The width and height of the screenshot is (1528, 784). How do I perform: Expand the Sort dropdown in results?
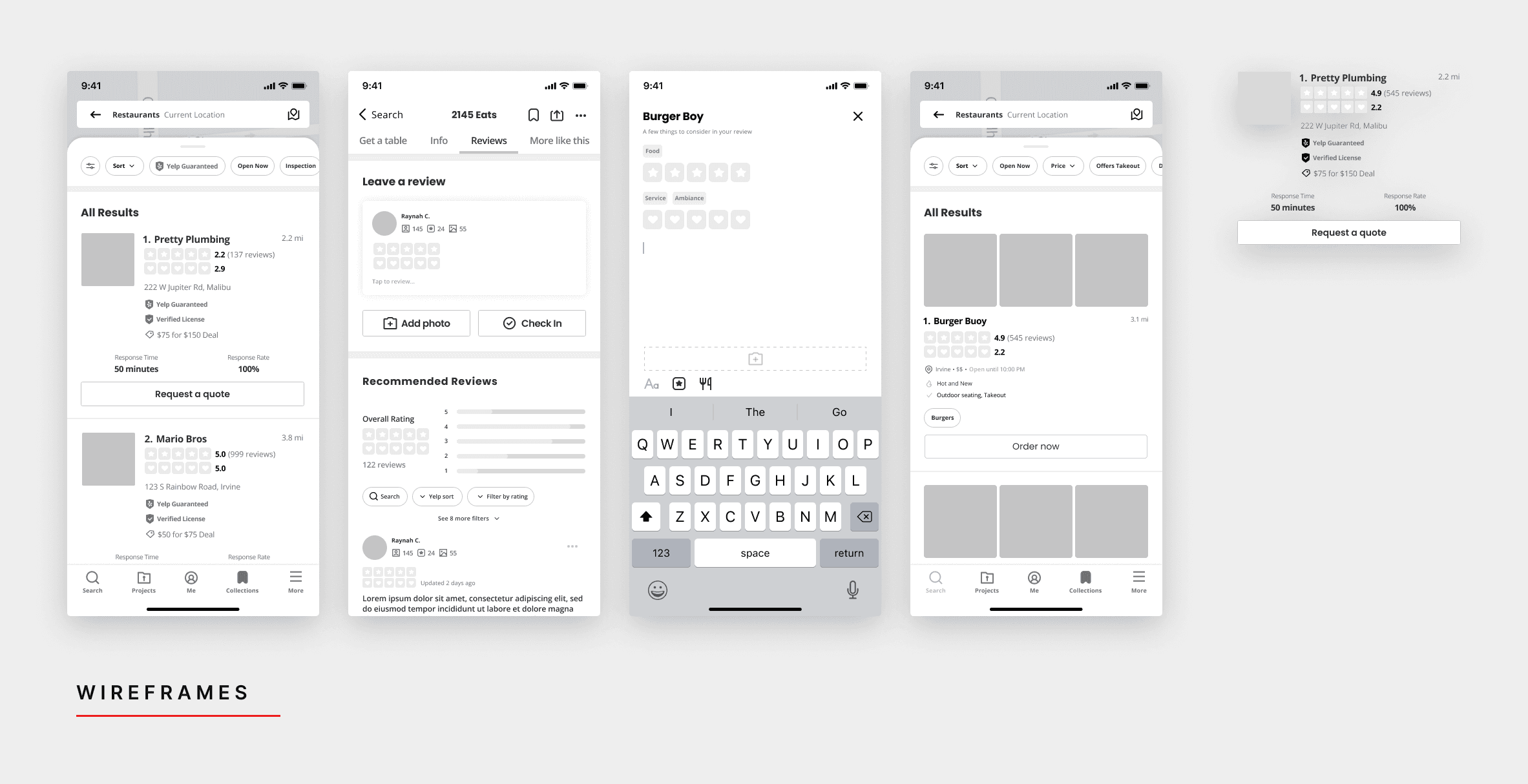[x=122, y=165]
